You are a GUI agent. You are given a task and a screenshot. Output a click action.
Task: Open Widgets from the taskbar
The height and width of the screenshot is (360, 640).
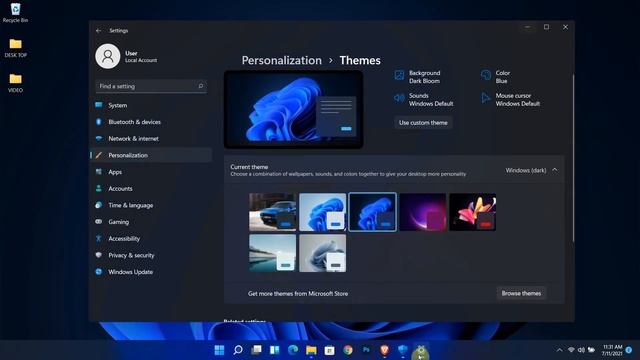tap(274, 350)
